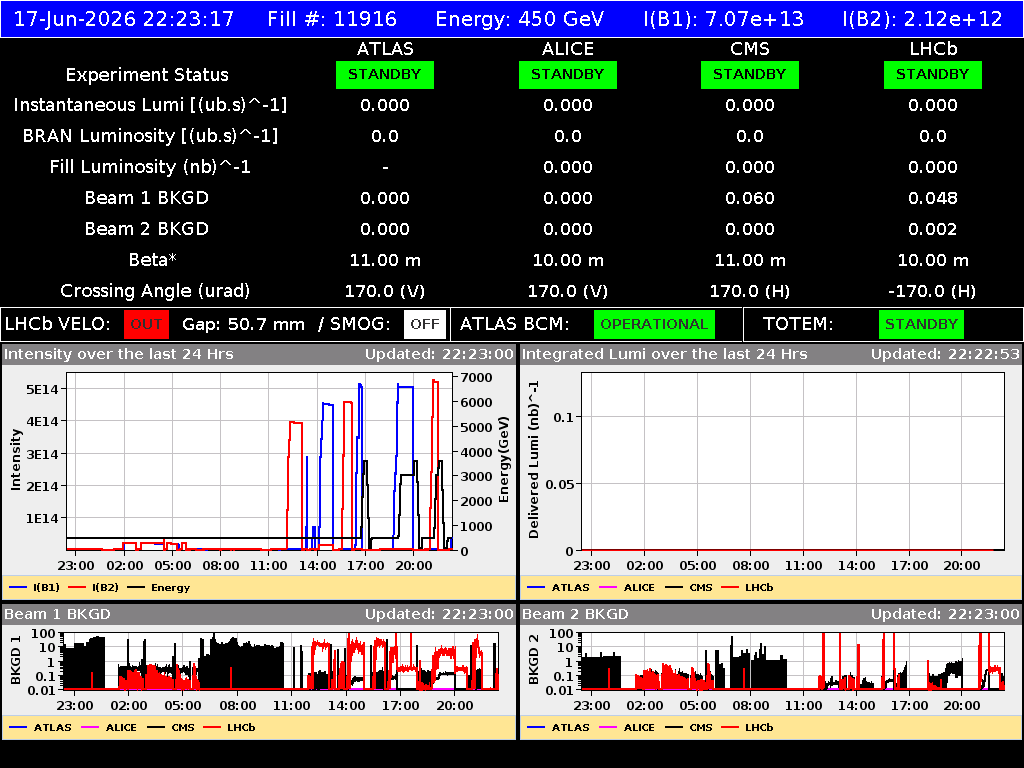1024x768 pixels.
Task: Click the Fill Luminosity (nb)^-1 row label
Action: pos(150,167)
